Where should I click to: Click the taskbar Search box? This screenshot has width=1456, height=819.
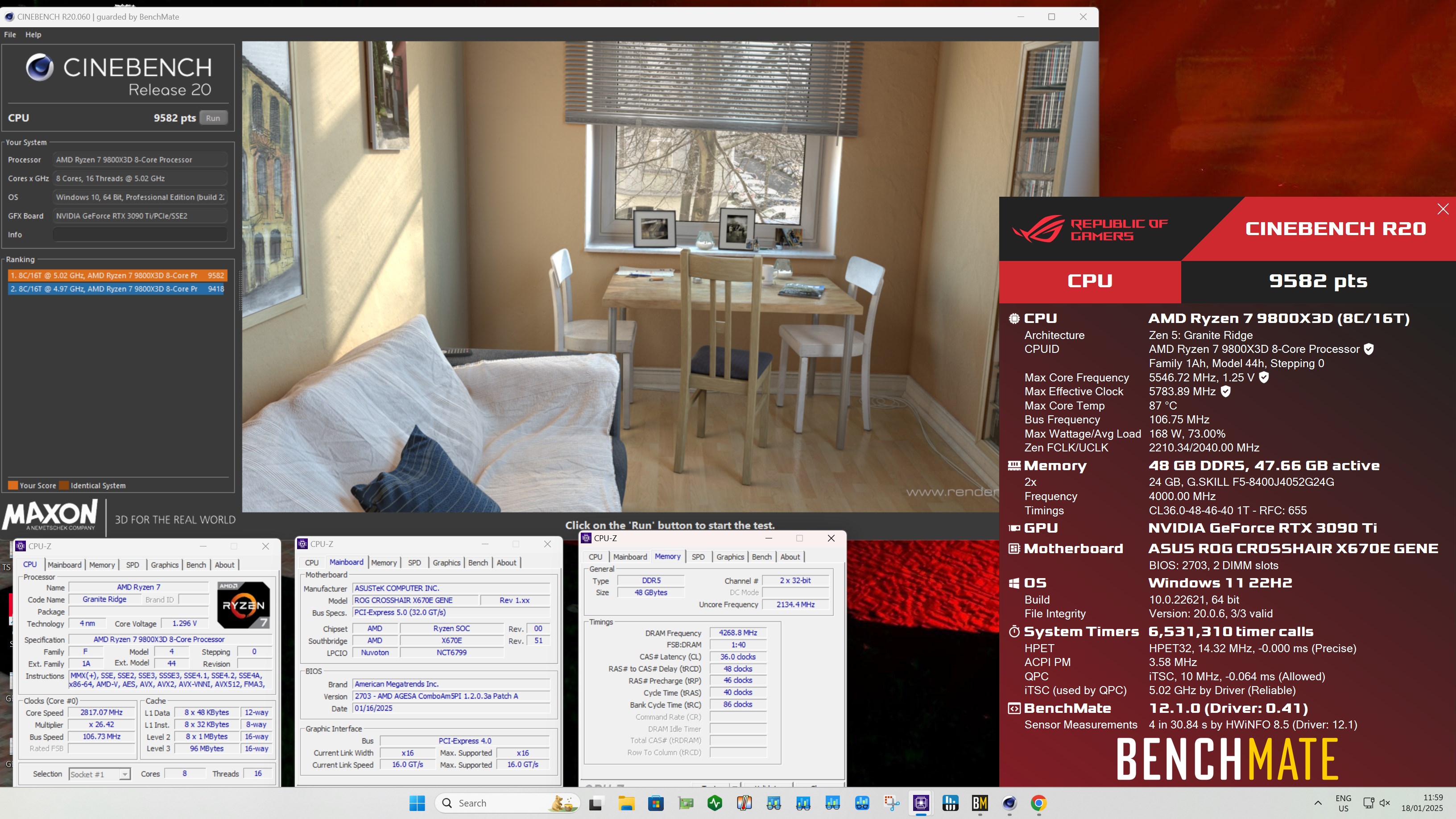click(508, 803)
